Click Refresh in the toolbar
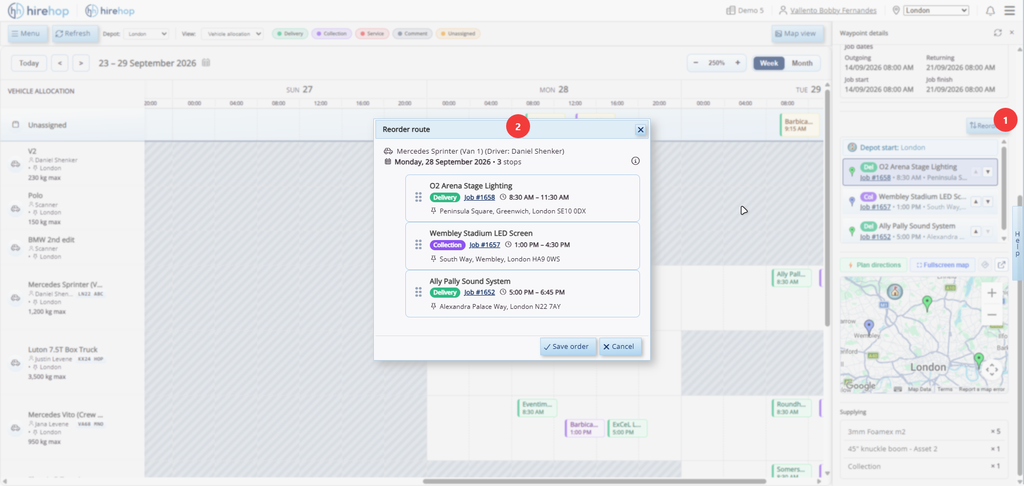The image size is (1024, 486). pos(75,34)
